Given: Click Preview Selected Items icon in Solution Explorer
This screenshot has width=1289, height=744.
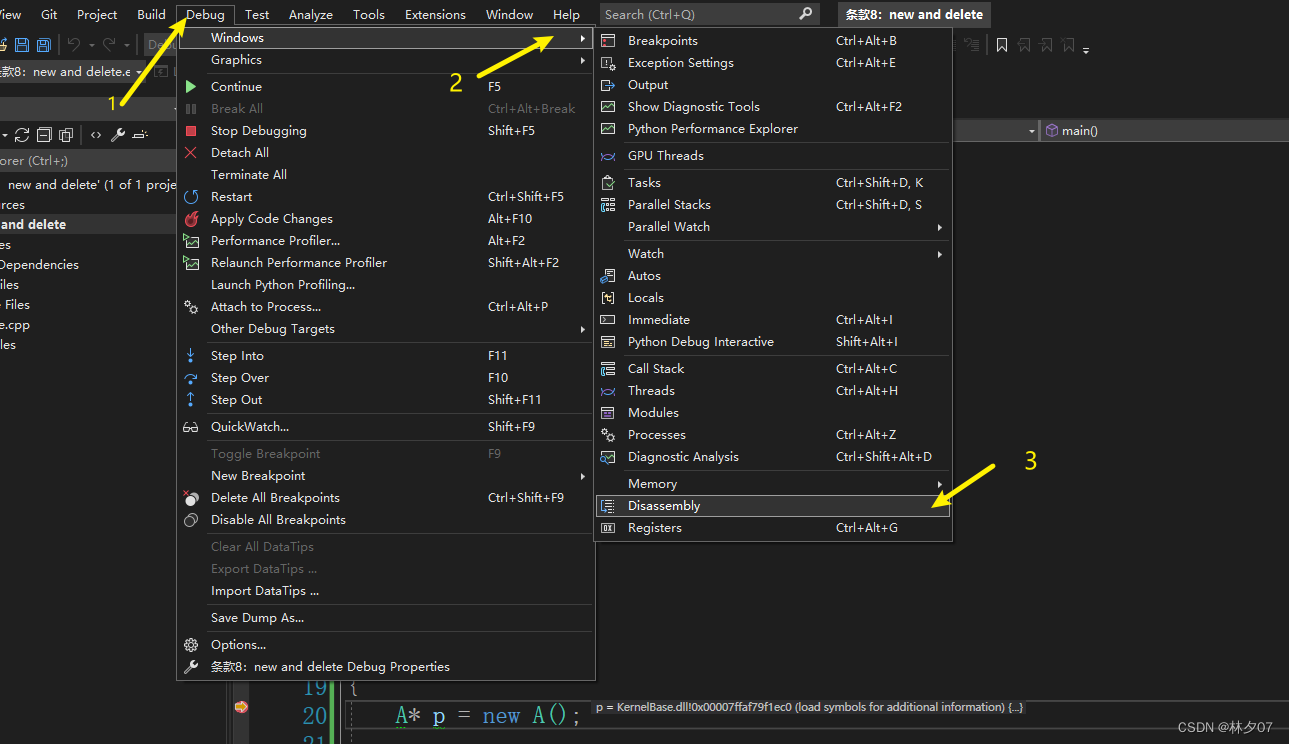Looking at the screenshot, I should click(140, 135).
